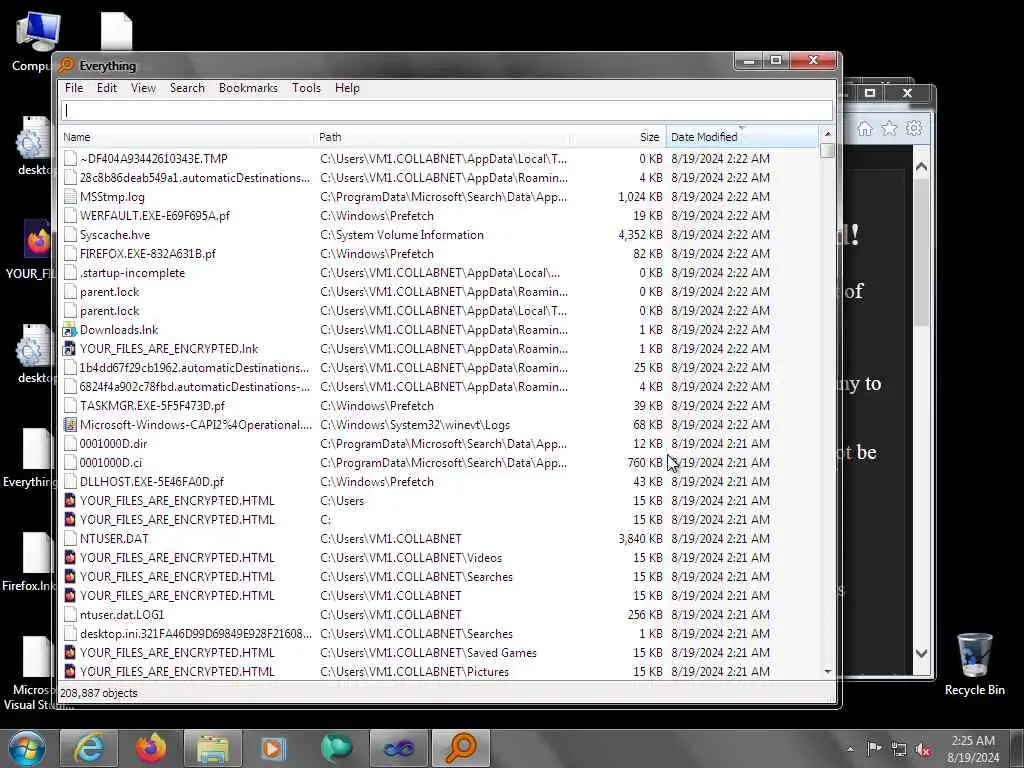Select YOUR_FILES_ARE_ENCRYPTED.HTML icon in Videos folder
This screenshot has height=768, width=1024.
tap(69, 558)
